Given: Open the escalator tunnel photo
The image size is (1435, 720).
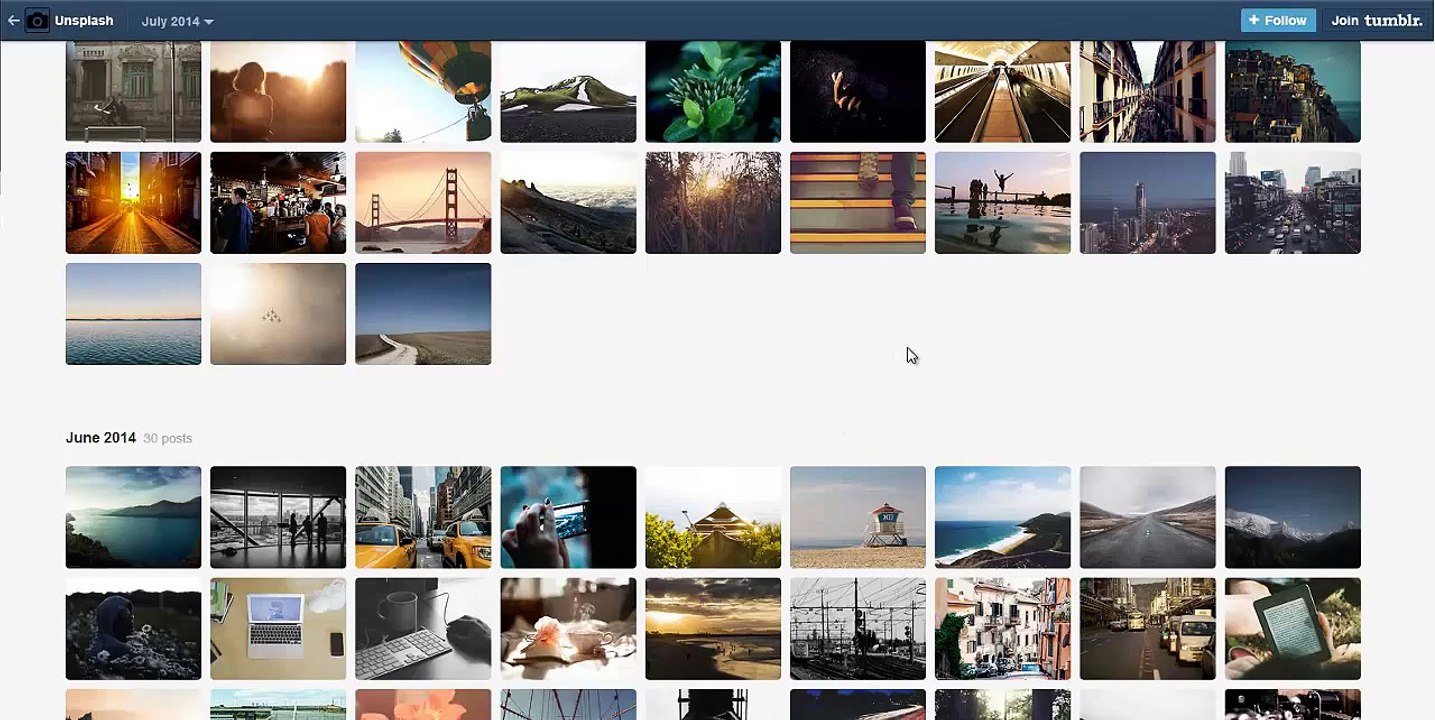Looking at the screenshot, I should (1003, 91).
